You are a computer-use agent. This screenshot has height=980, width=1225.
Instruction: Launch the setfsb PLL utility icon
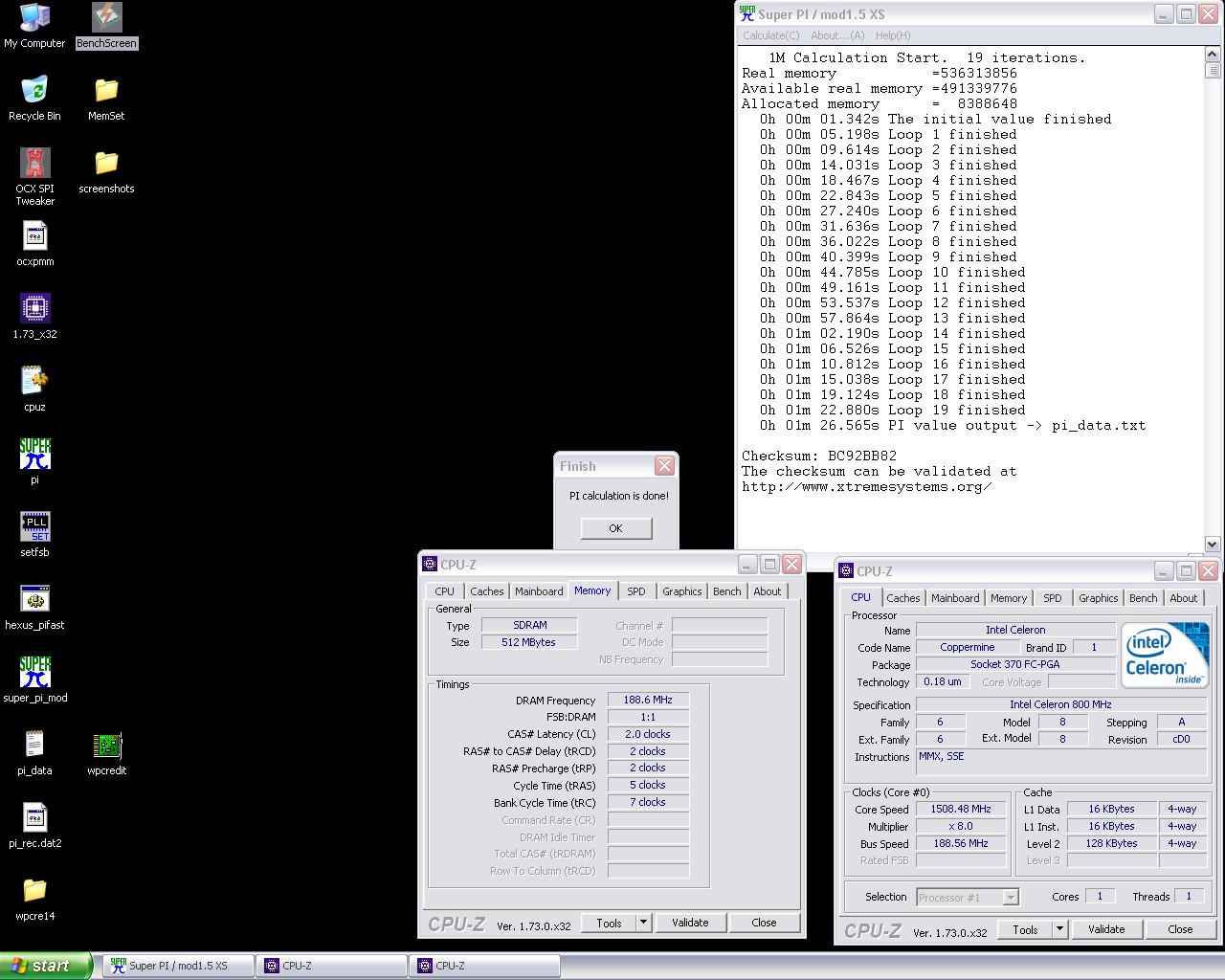click(34, 535)
